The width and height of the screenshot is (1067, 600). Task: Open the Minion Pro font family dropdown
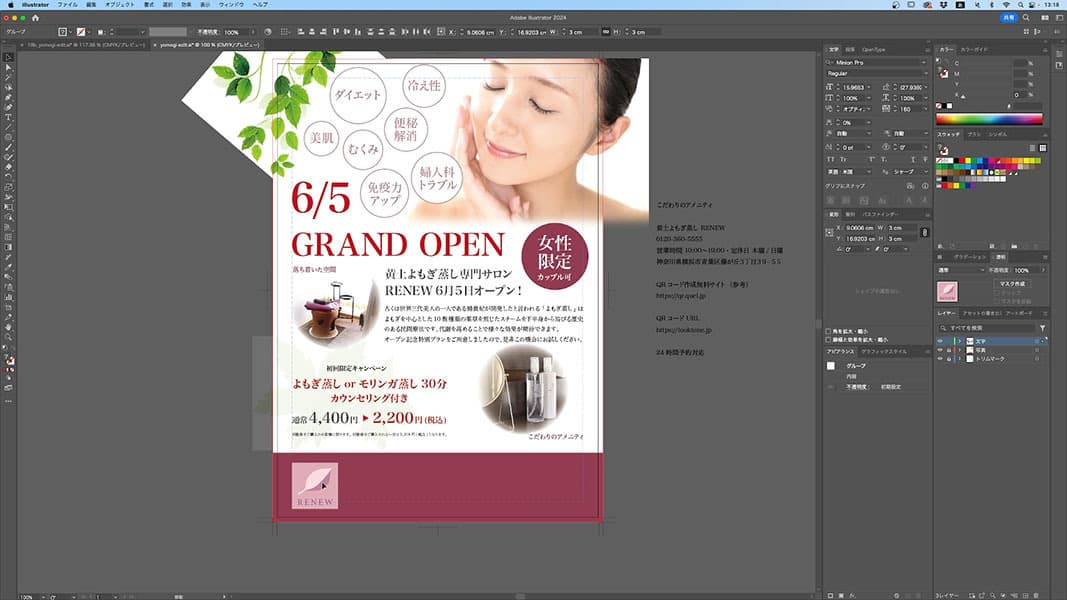(x=876, y=62)
